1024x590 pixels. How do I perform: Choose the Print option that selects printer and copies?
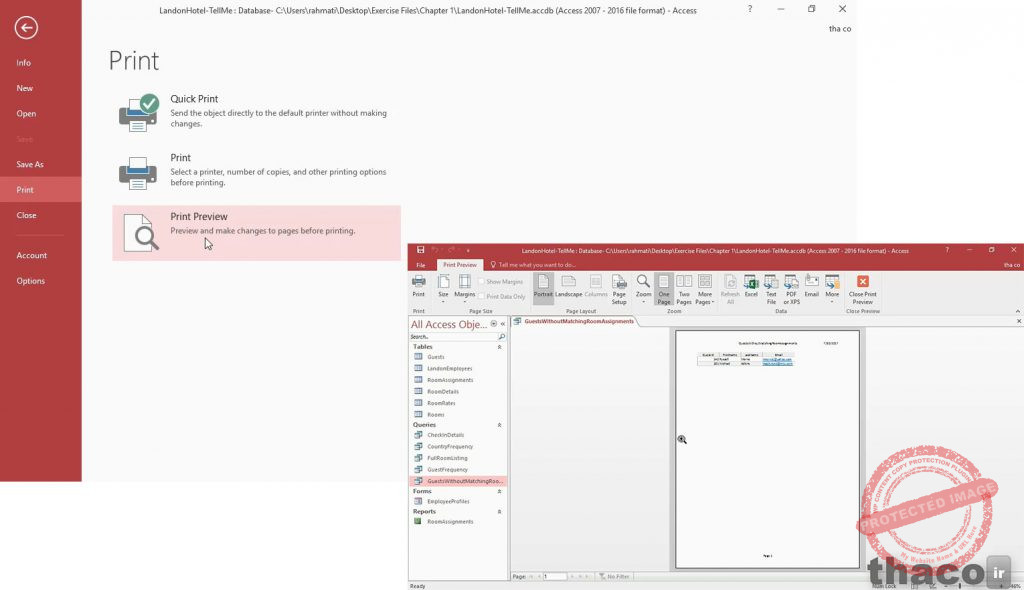pyautogui.click(x=256, y=171)
